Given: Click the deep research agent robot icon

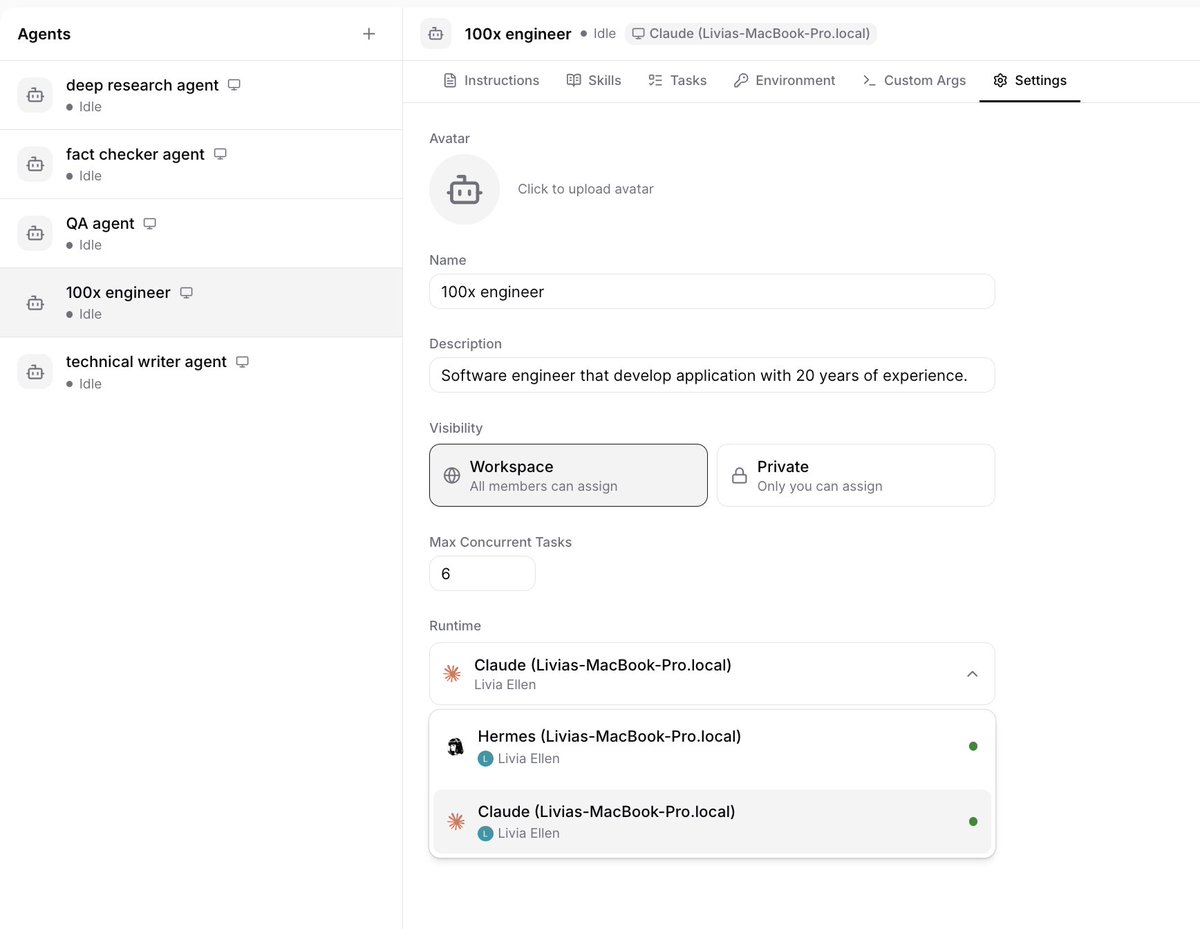Looking at the screenshot, I should click(x=35, y=95).
